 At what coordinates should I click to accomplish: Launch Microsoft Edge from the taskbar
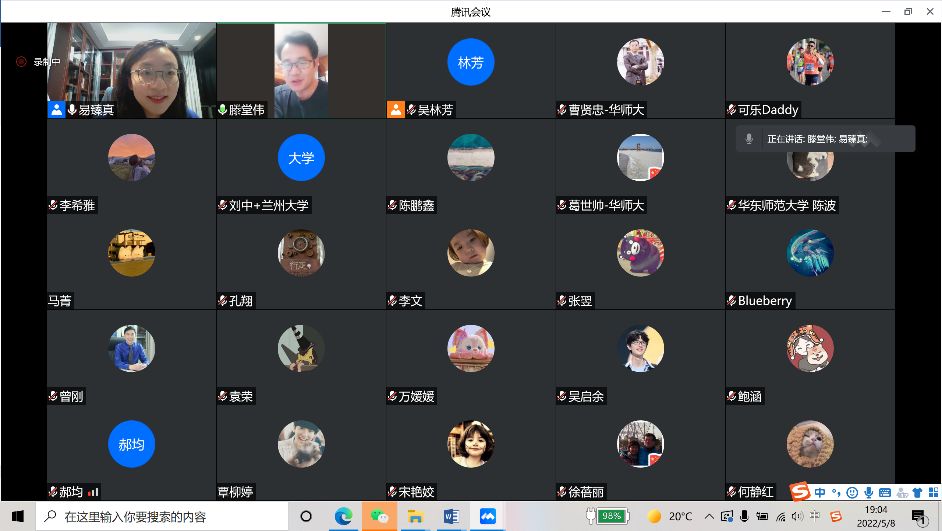344,516
